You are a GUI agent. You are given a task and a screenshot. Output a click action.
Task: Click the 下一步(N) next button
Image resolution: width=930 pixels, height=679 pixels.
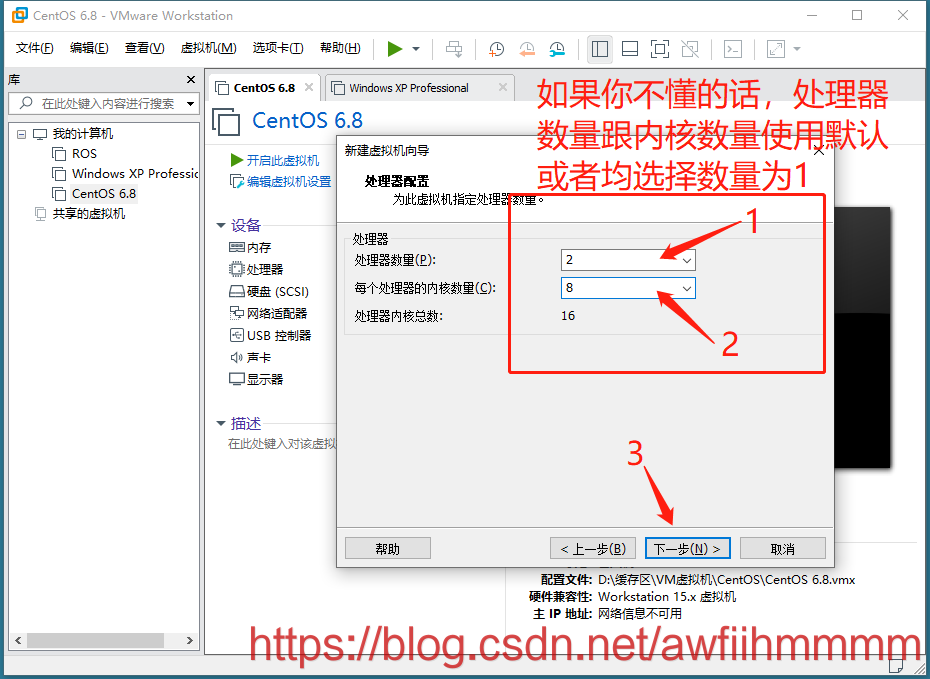pos(687,549)
